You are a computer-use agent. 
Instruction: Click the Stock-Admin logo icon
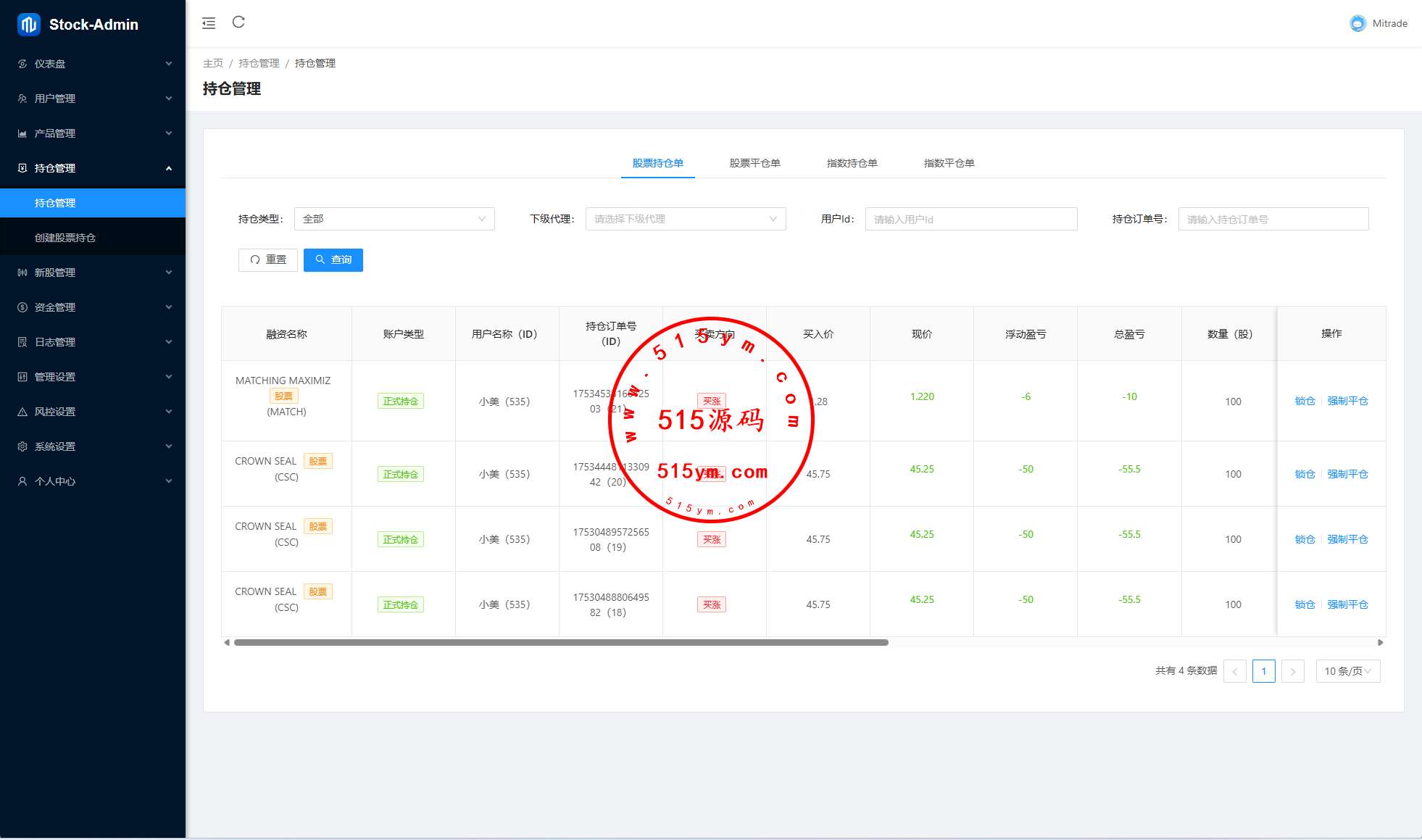(x=29, y=25)
